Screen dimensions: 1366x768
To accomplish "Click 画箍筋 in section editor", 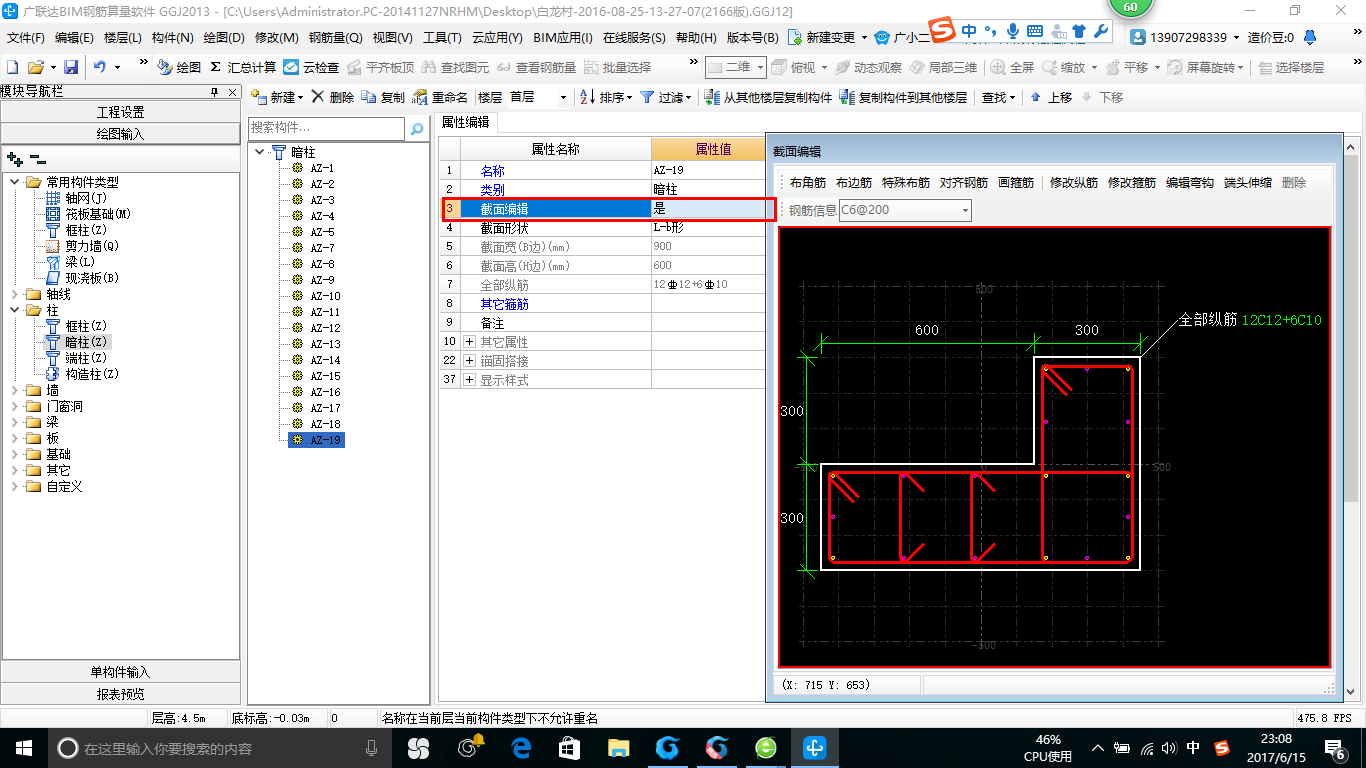I will [1015, 183].
